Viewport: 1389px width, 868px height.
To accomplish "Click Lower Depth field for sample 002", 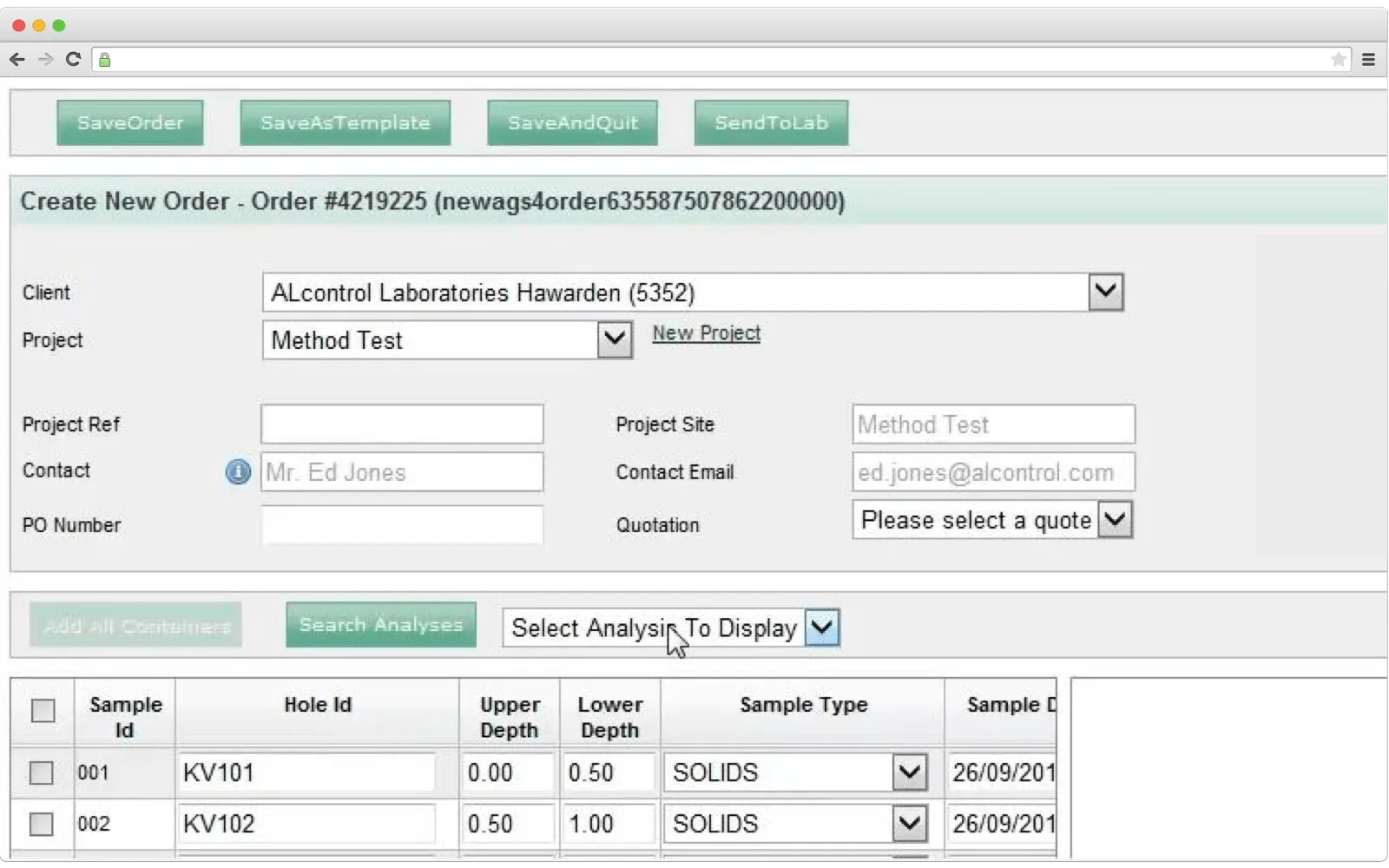I will (x=609, y=824).
